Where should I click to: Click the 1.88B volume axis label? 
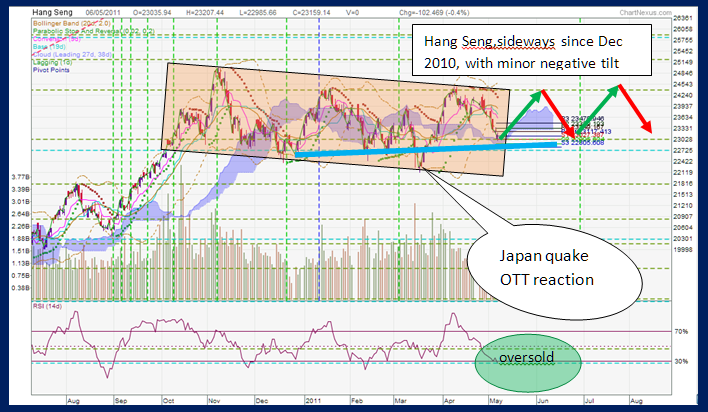[x=21, y=239]
